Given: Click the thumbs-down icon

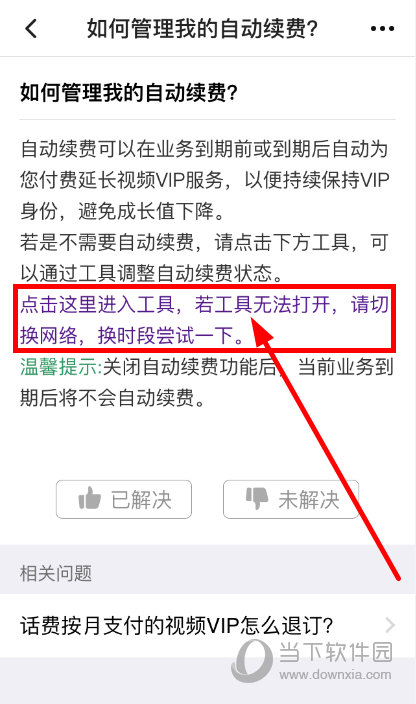Looking at the screenshot, I should [257, 498].
